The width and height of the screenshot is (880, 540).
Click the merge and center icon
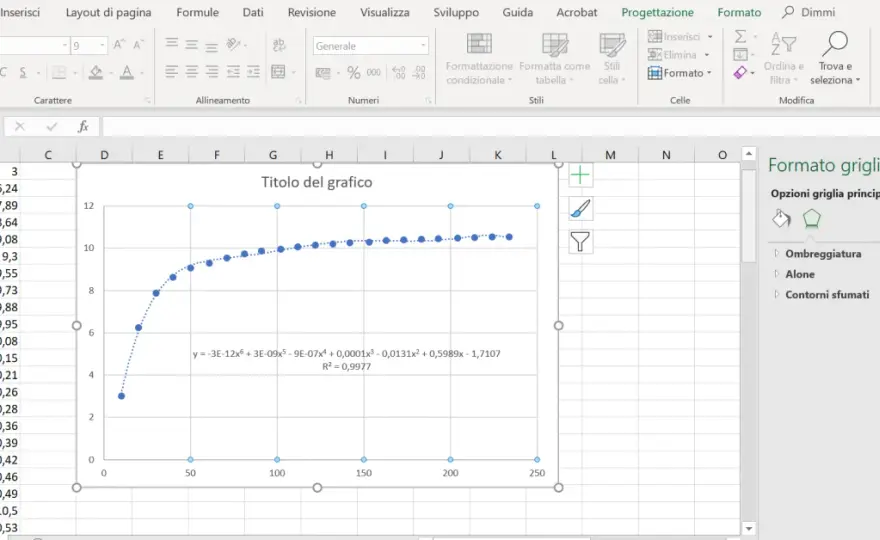click(x=278, y=72)
